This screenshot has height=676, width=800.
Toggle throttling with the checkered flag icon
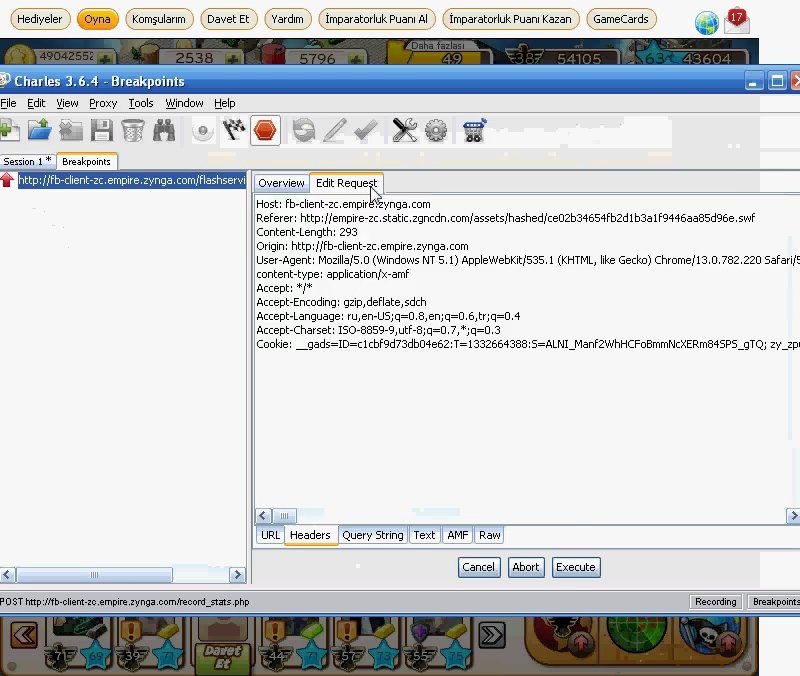234,131
